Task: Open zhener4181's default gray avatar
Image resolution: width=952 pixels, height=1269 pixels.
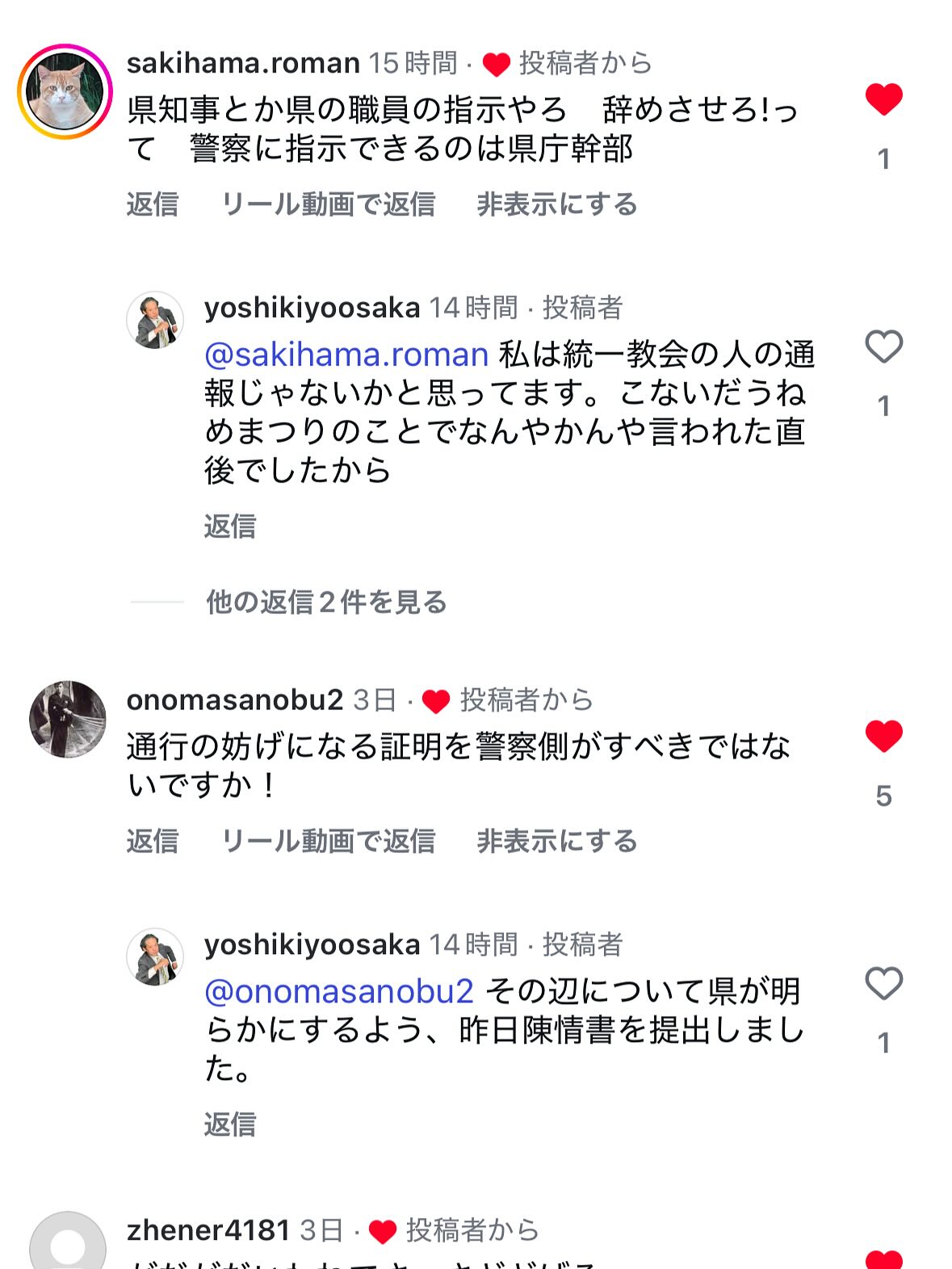Action: pos(68,1244)
